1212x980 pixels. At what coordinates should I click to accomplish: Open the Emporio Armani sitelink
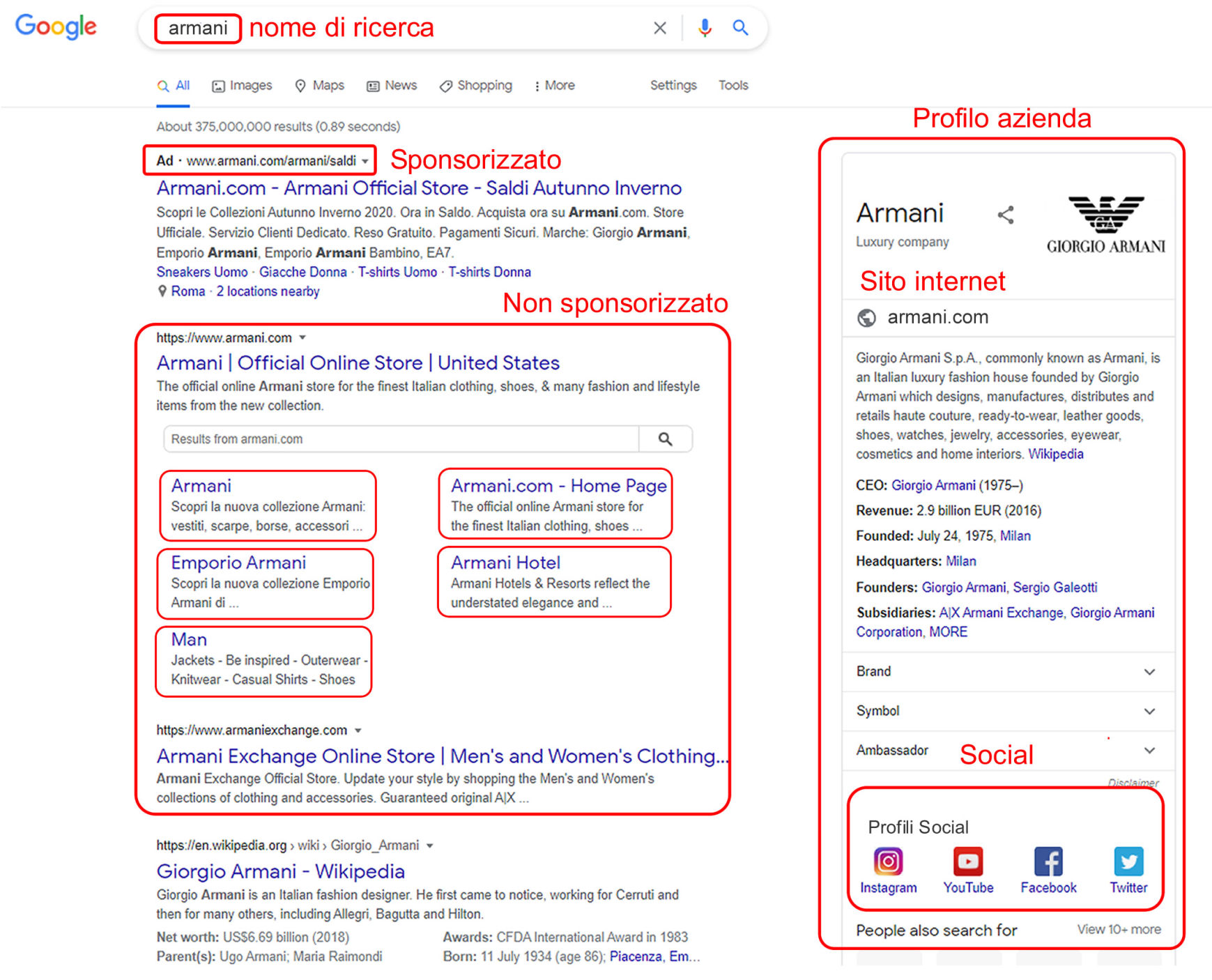(238, 562)
